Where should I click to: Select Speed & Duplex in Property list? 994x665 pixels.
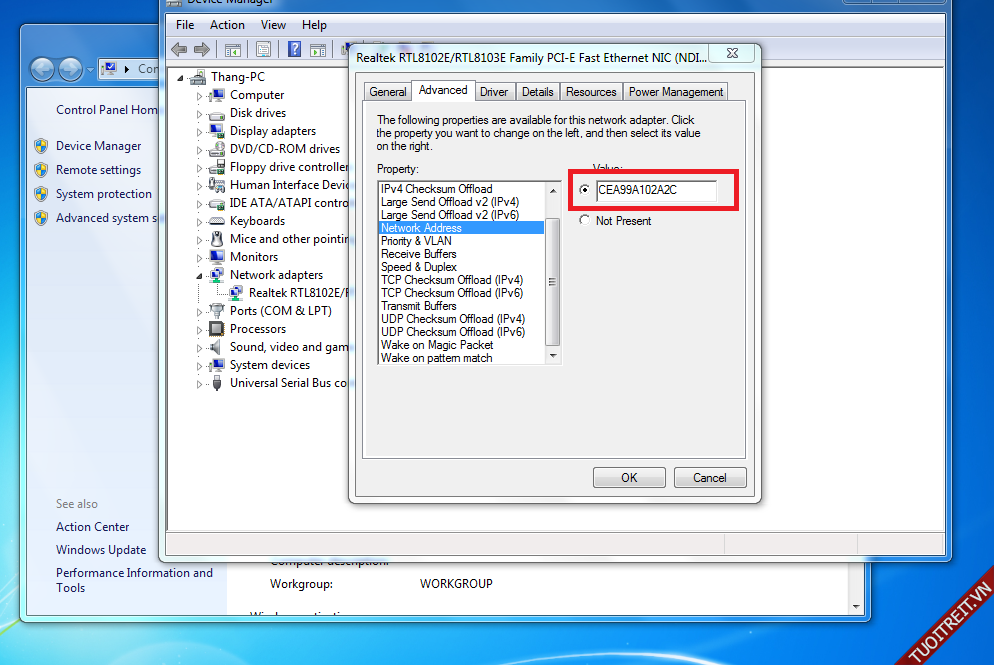coord(418,267)
